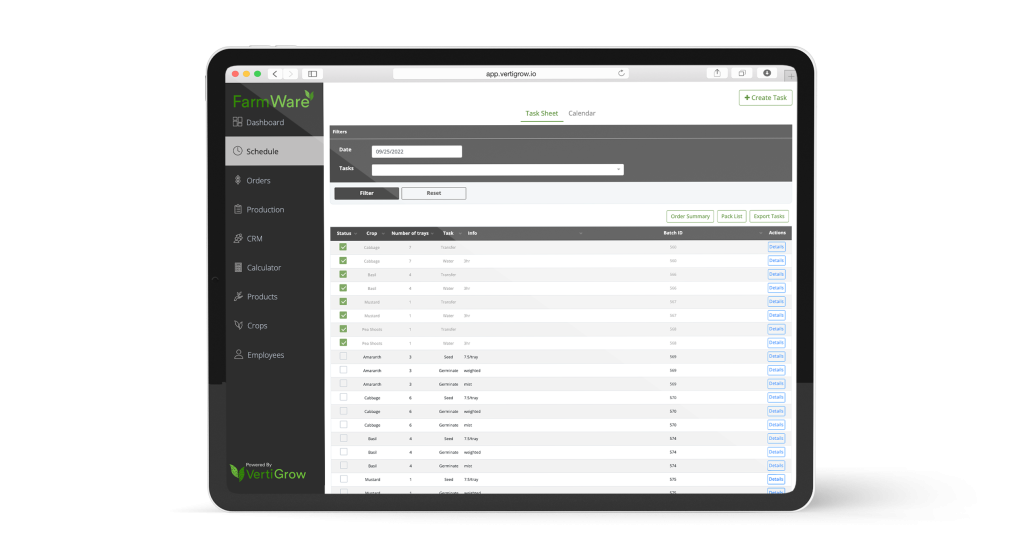The width and height of the screenshot is (1024, 546).
Task: Check the Amaranth Seed task checkbox
Action: click(x=343, y=356)
